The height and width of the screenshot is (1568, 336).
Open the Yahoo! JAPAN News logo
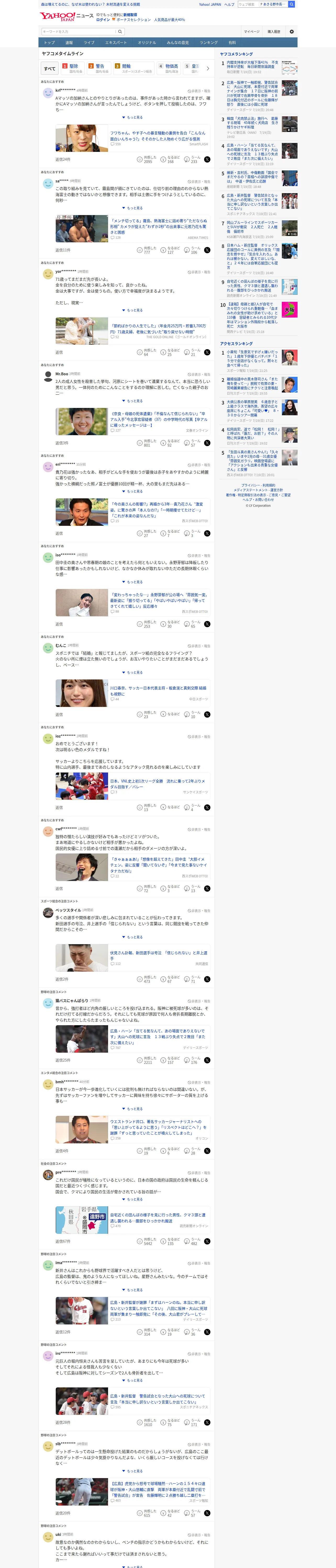click(x=67, y=17)
